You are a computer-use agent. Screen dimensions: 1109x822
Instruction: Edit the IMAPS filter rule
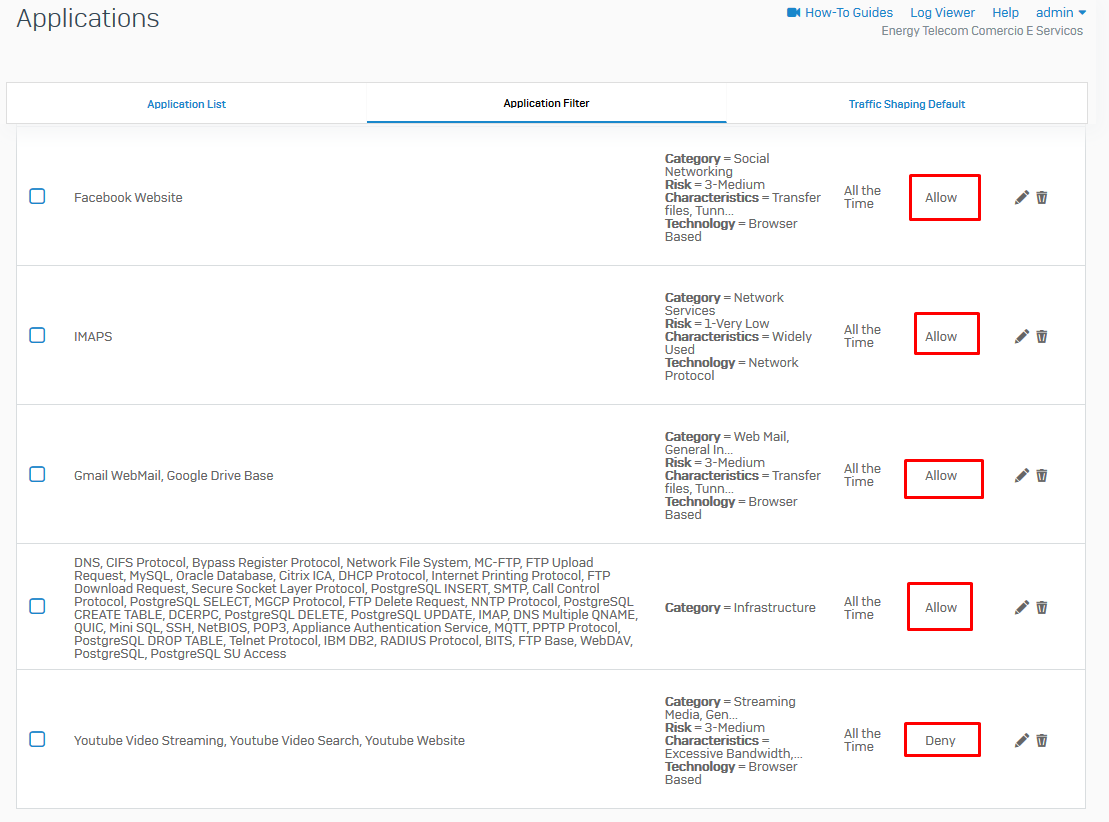(1021, 337)
